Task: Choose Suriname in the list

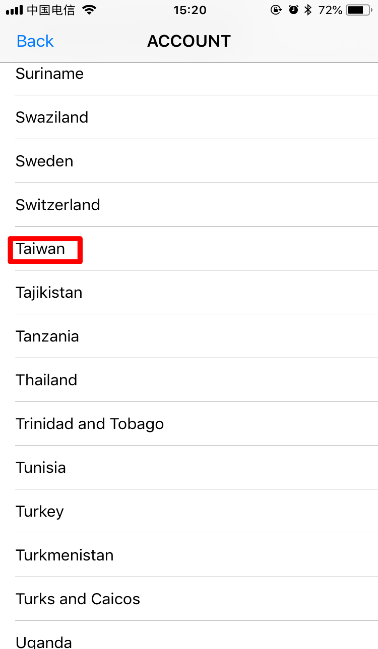Action: pos(189,79)
